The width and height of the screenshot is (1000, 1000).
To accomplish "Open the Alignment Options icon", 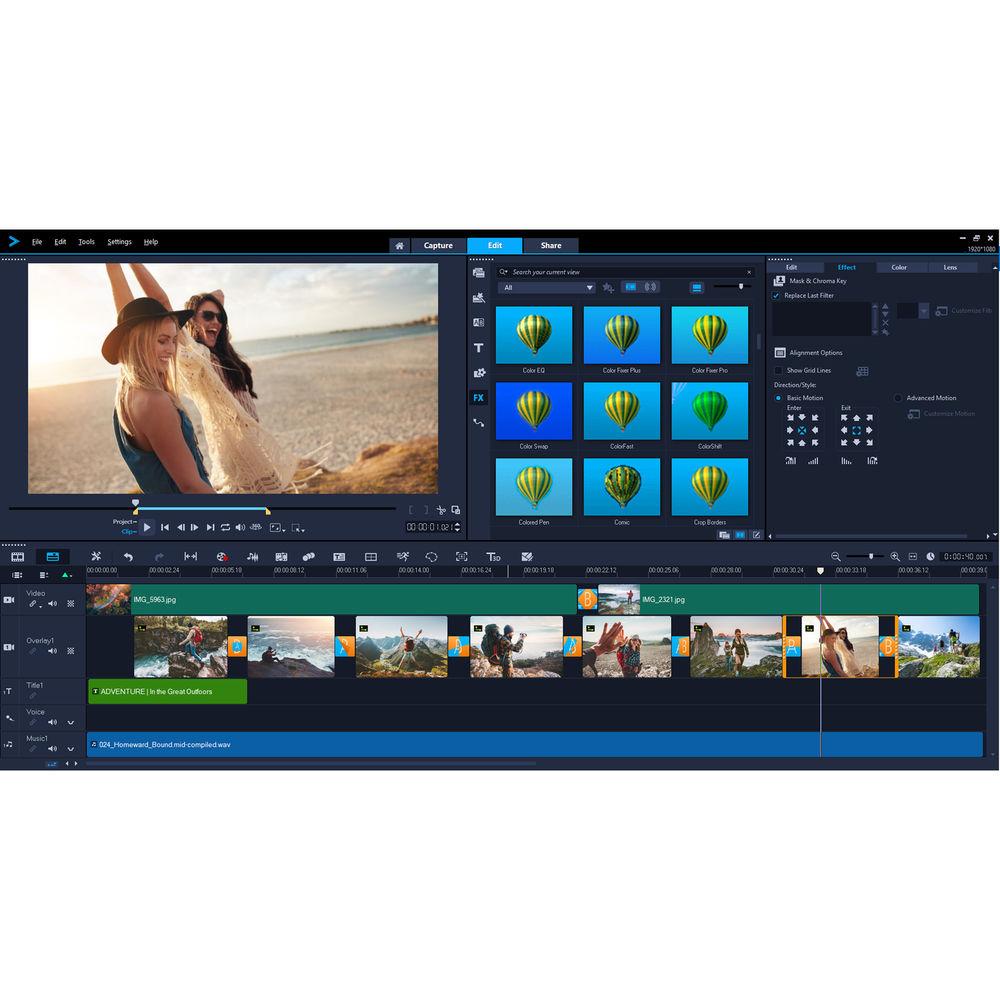I will [780, 353].
